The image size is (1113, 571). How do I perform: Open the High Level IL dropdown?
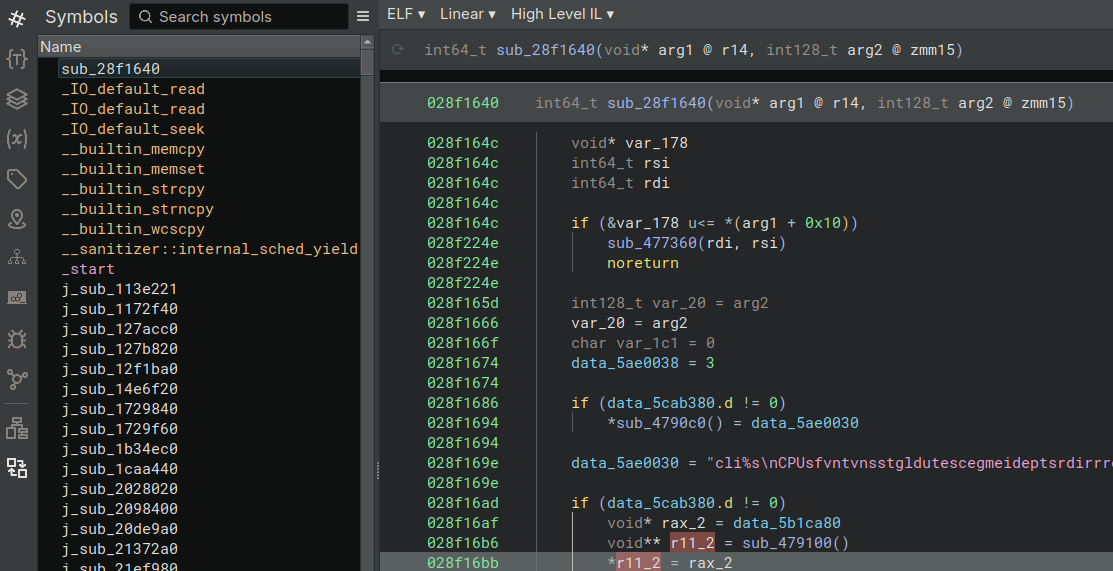562,14
